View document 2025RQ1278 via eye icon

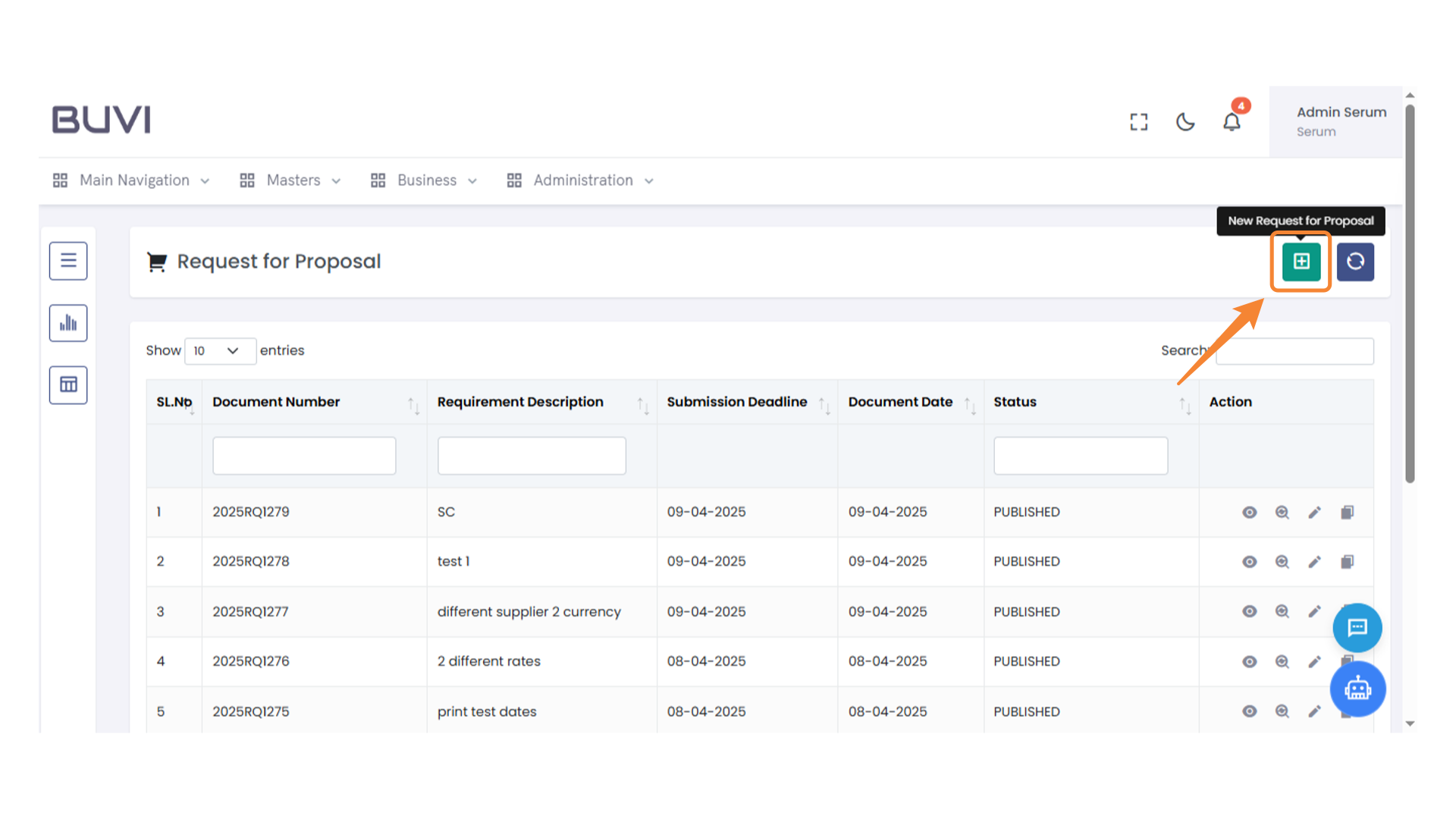tap(1249, 562)
